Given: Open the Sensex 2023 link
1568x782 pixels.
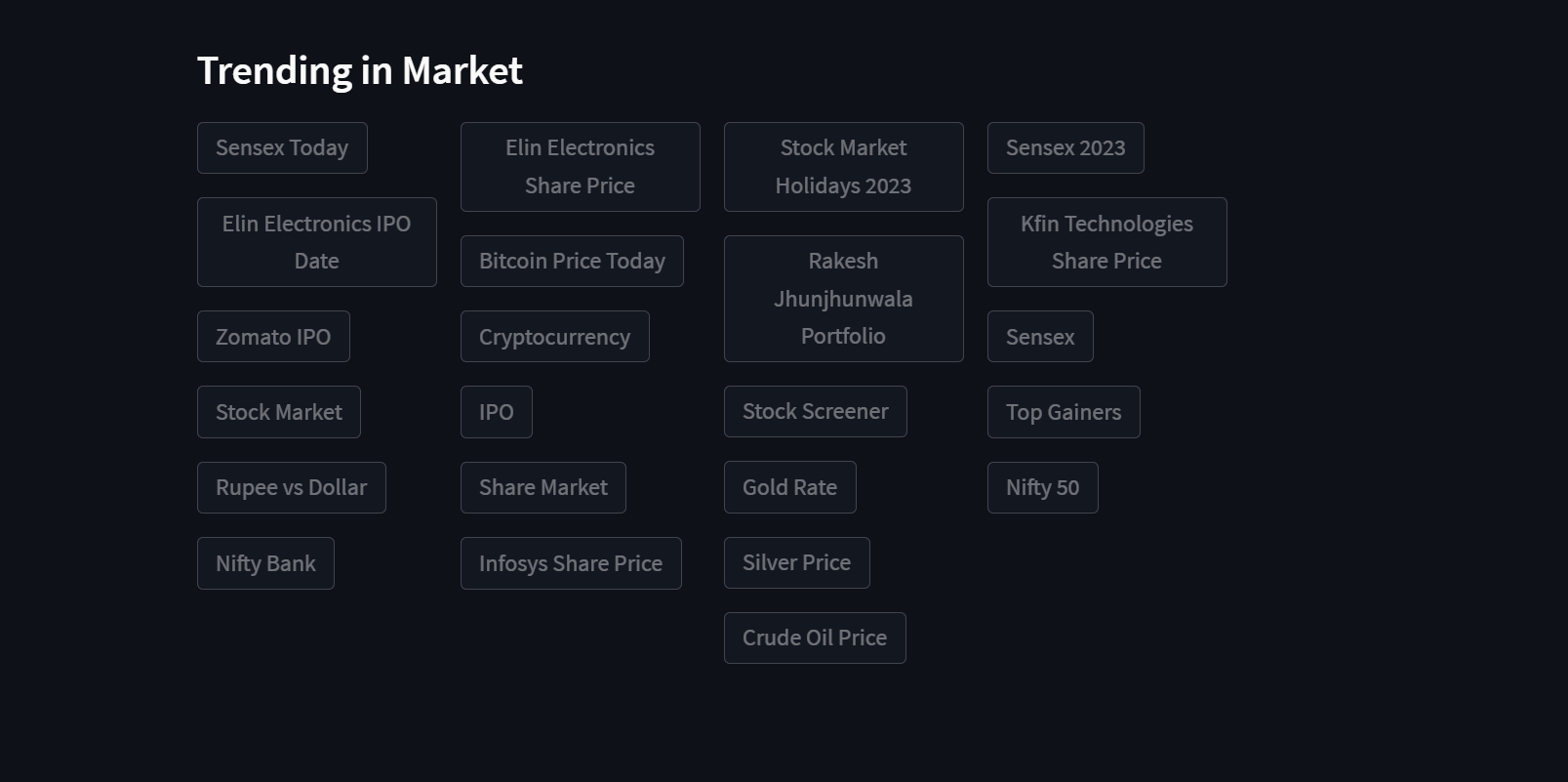Looking at the screenshot, I should (x=1065, y=148).
